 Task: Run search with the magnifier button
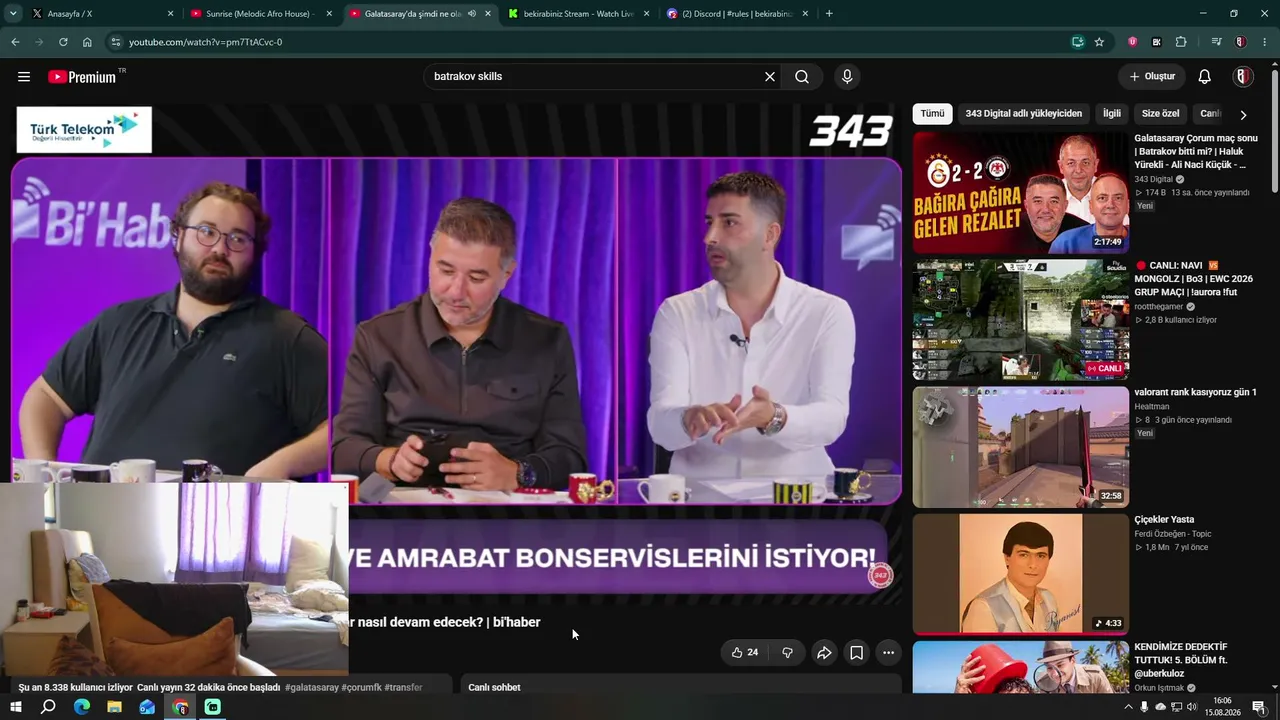coord(802,77)
